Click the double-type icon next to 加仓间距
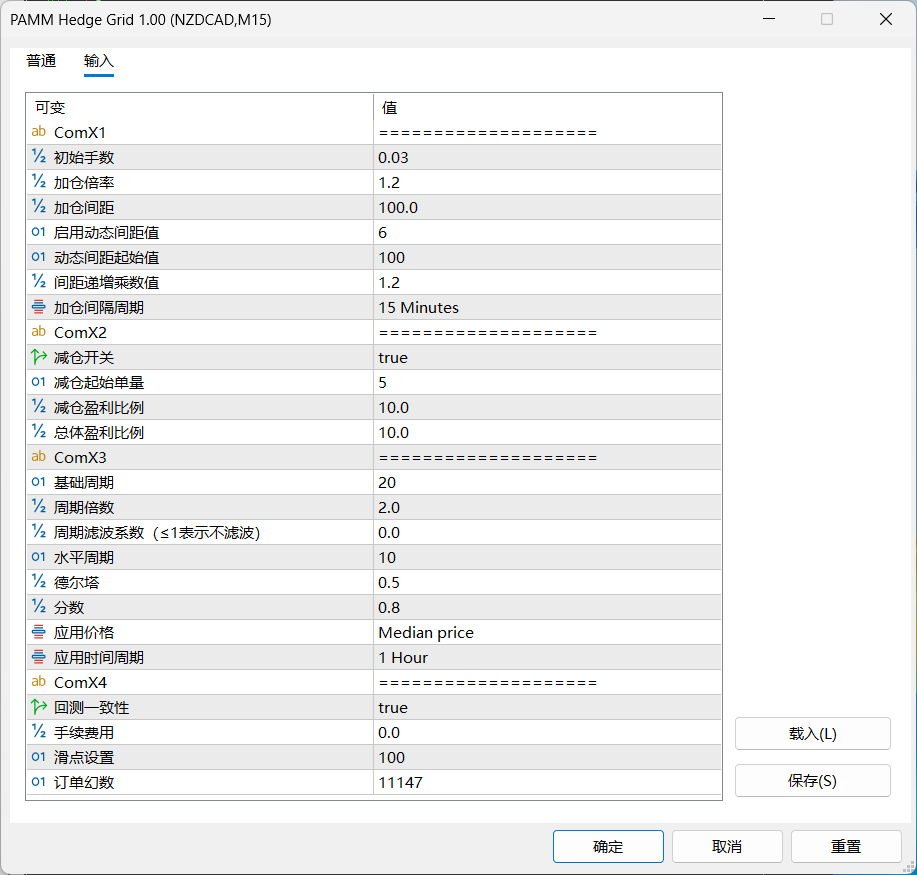The width and height of the screenshot is (917, 875). click(x=39, y=207)
